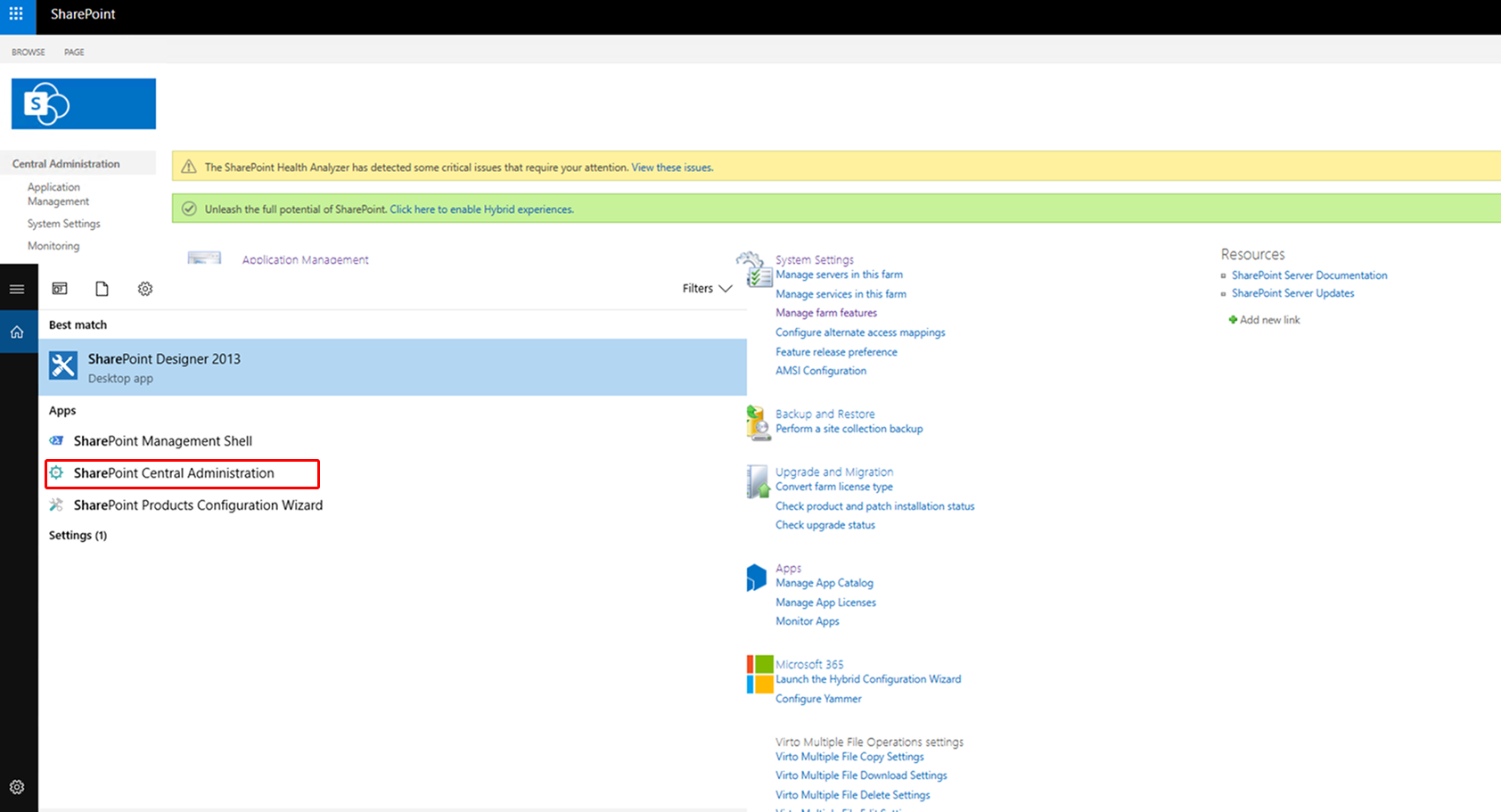Expand the Settings (1) results section
The image size is (1501, 812).
[78, 535]
